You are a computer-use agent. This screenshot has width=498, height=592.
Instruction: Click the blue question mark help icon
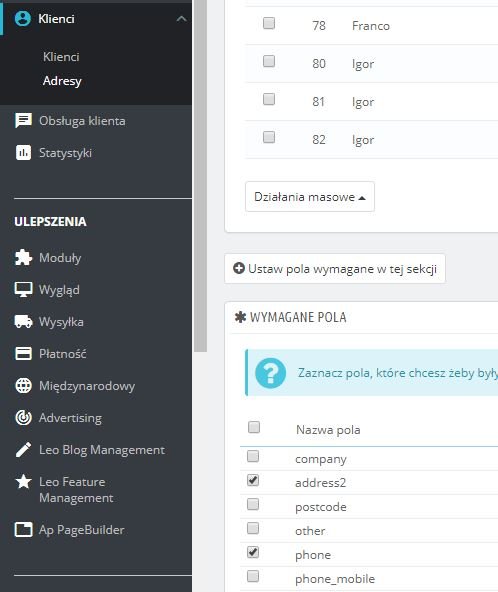tap(270, 373)
